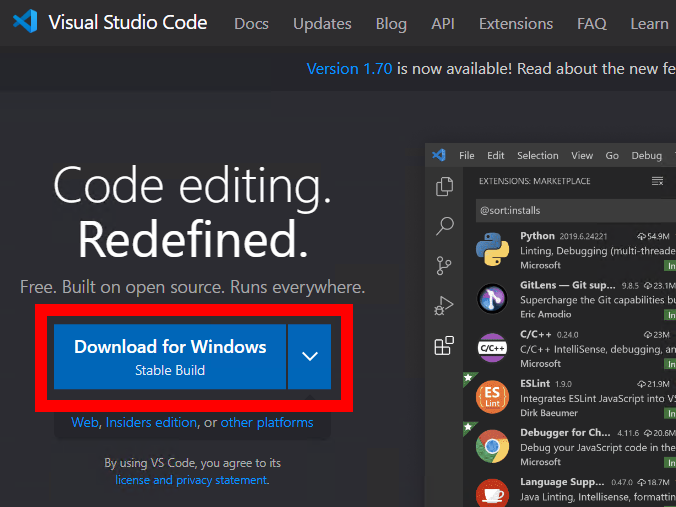Click the C/C++ extension logo
This screenshot has width=676, height=507.
tap(492, 347)
